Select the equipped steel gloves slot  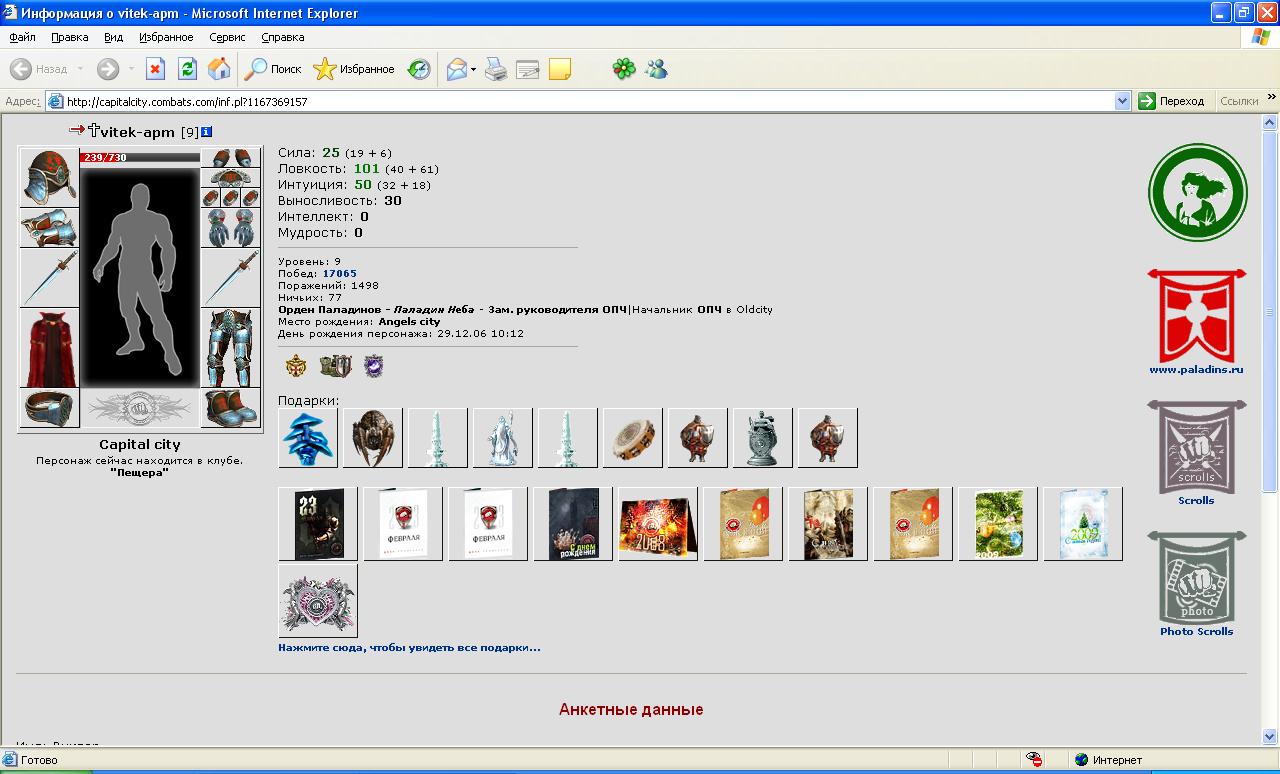click(x=231, y=228)
